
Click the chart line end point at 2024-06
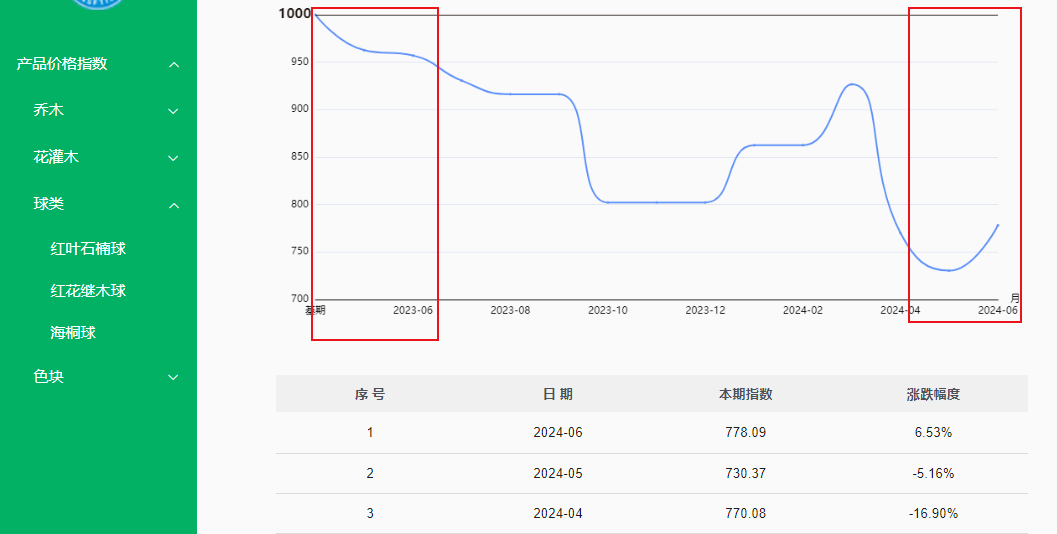[998, 225]
